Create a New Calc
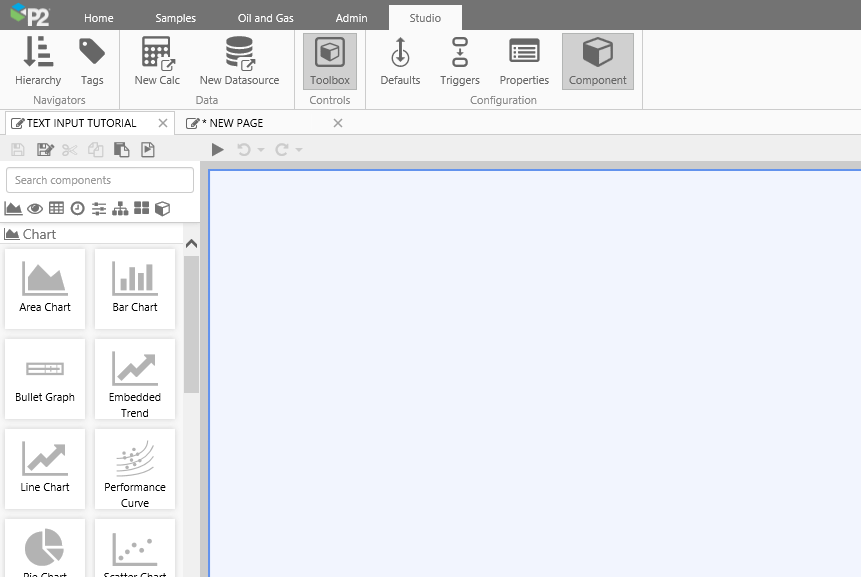 coord(157,61)
